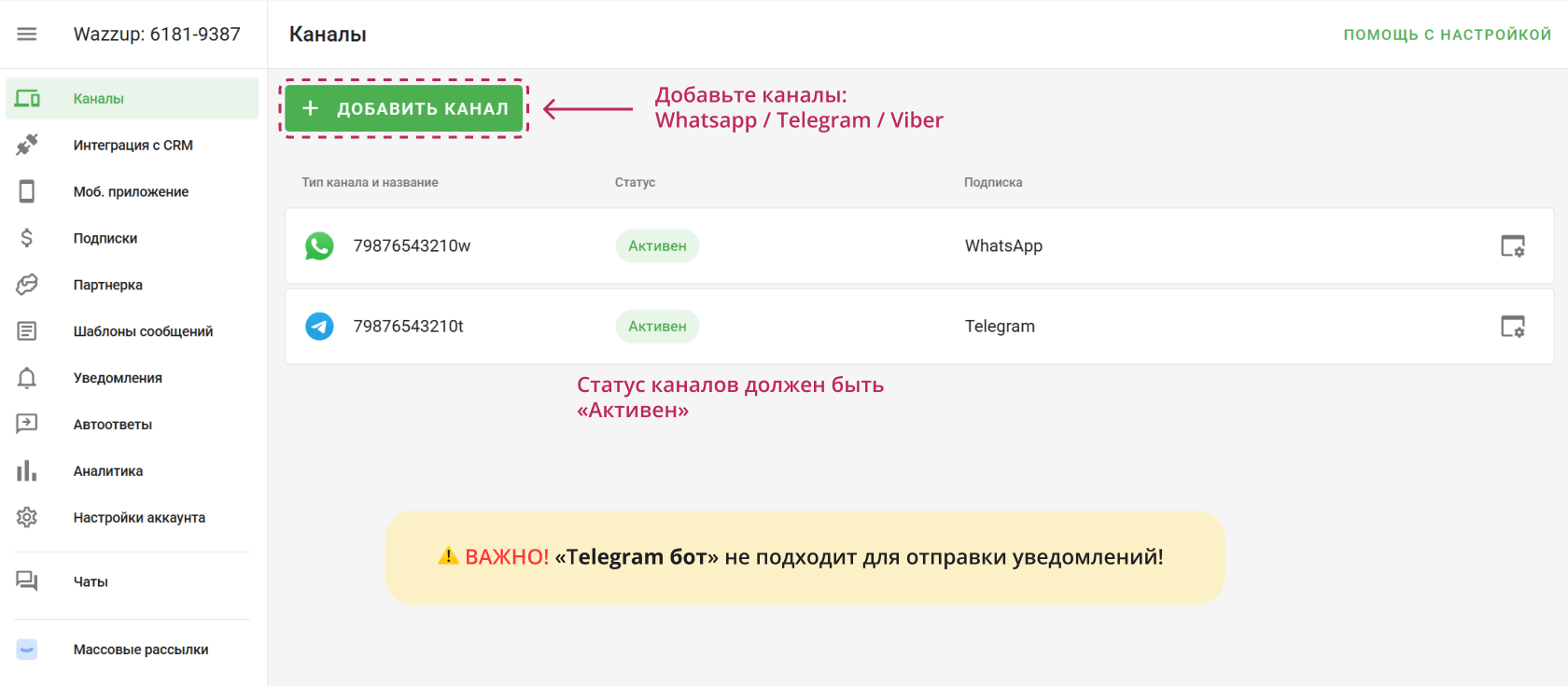Open settings icon for WhatsApp channel 79876543210w
Image resolution: width=1568 pixels, height=686 pixels.
coord(1513,246)
